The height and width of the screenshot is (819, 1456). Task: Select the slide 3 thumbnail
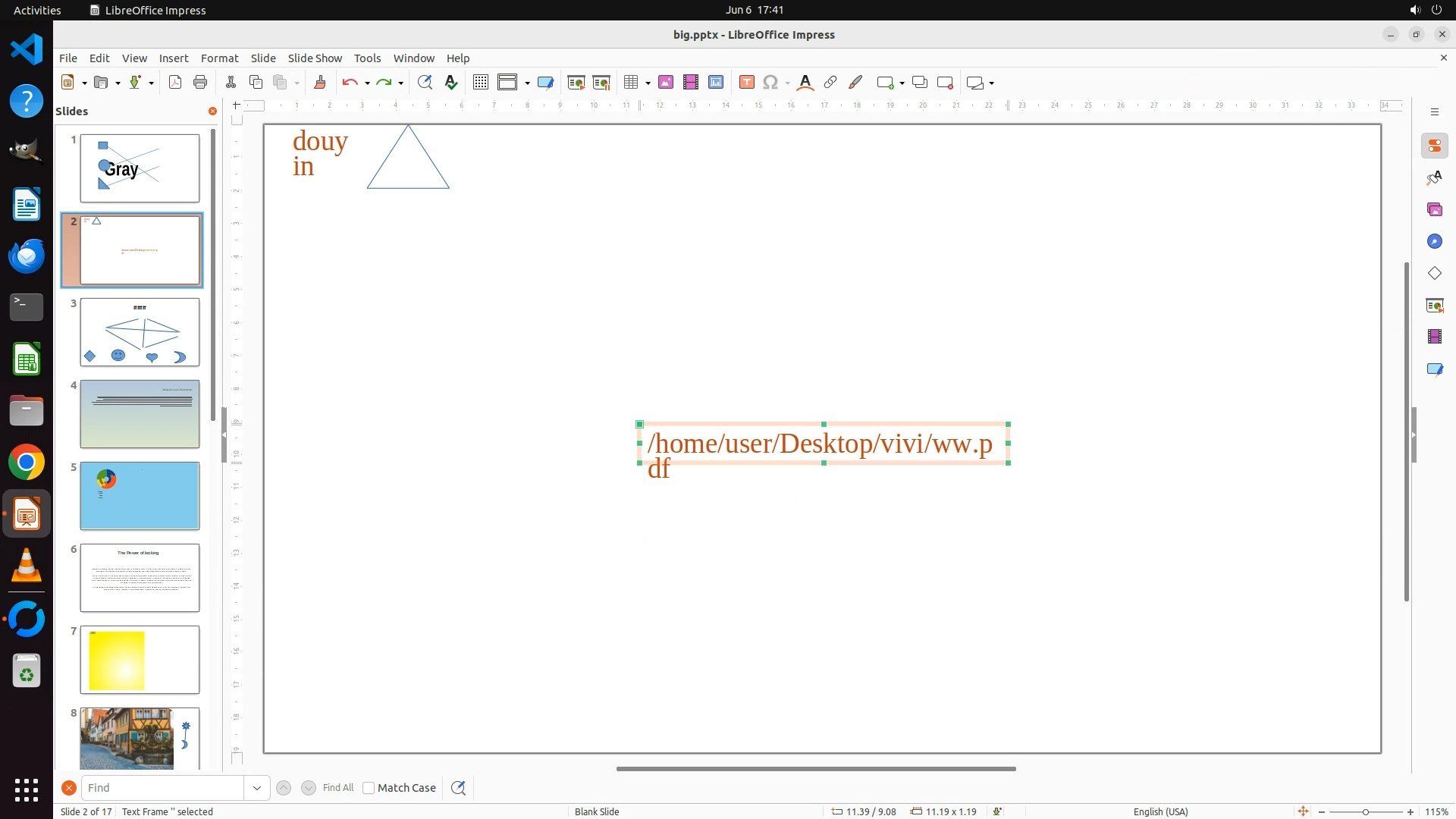click(x=140, y=332)
